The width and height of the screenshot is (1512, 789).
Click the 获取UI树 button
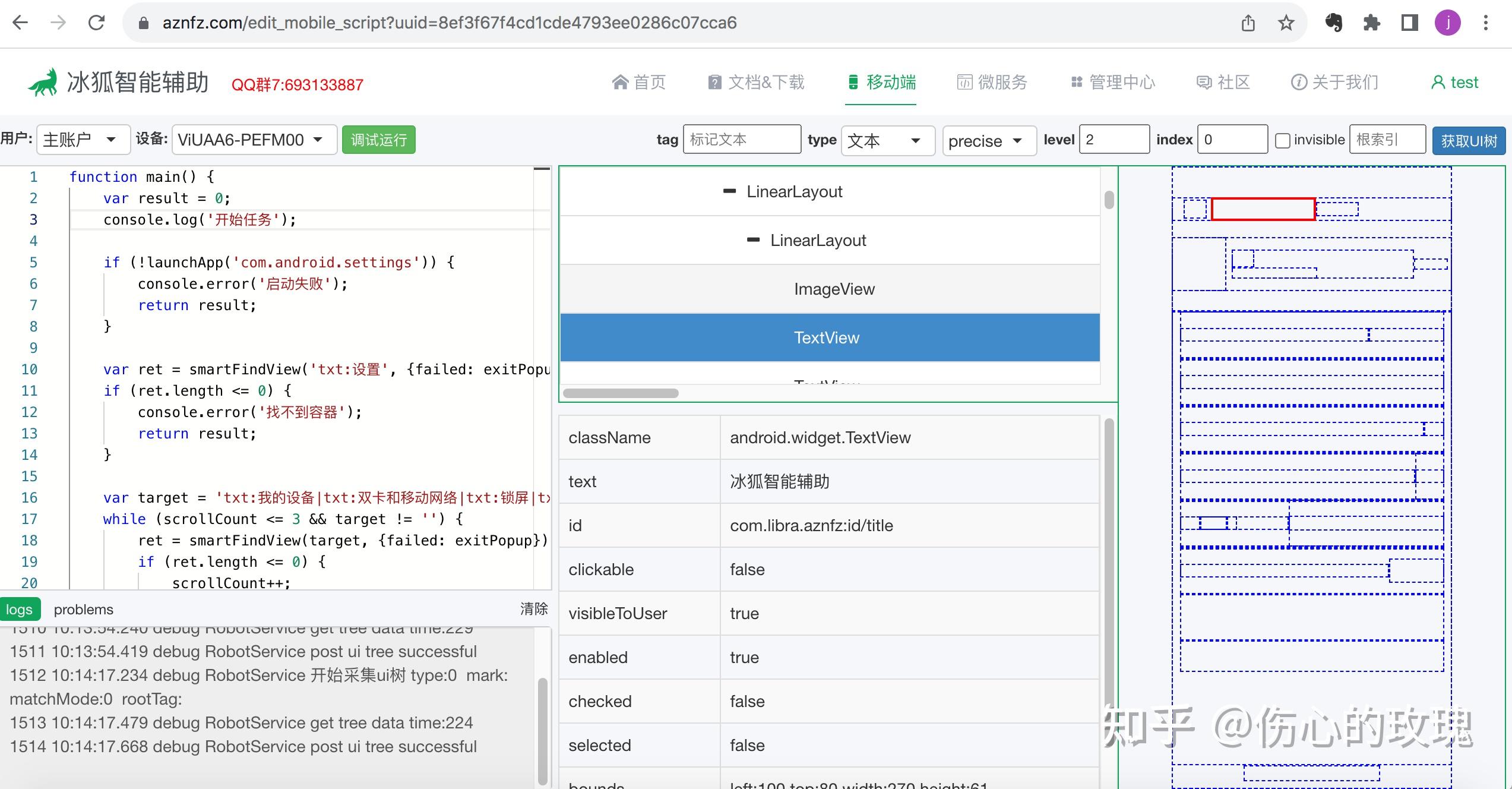tap(1469, 141)
